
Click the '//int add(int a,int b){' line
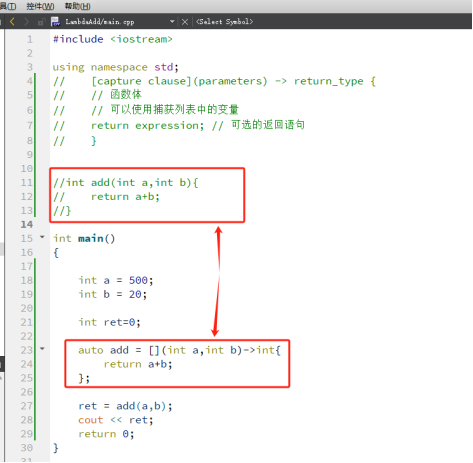coord(126,183)
